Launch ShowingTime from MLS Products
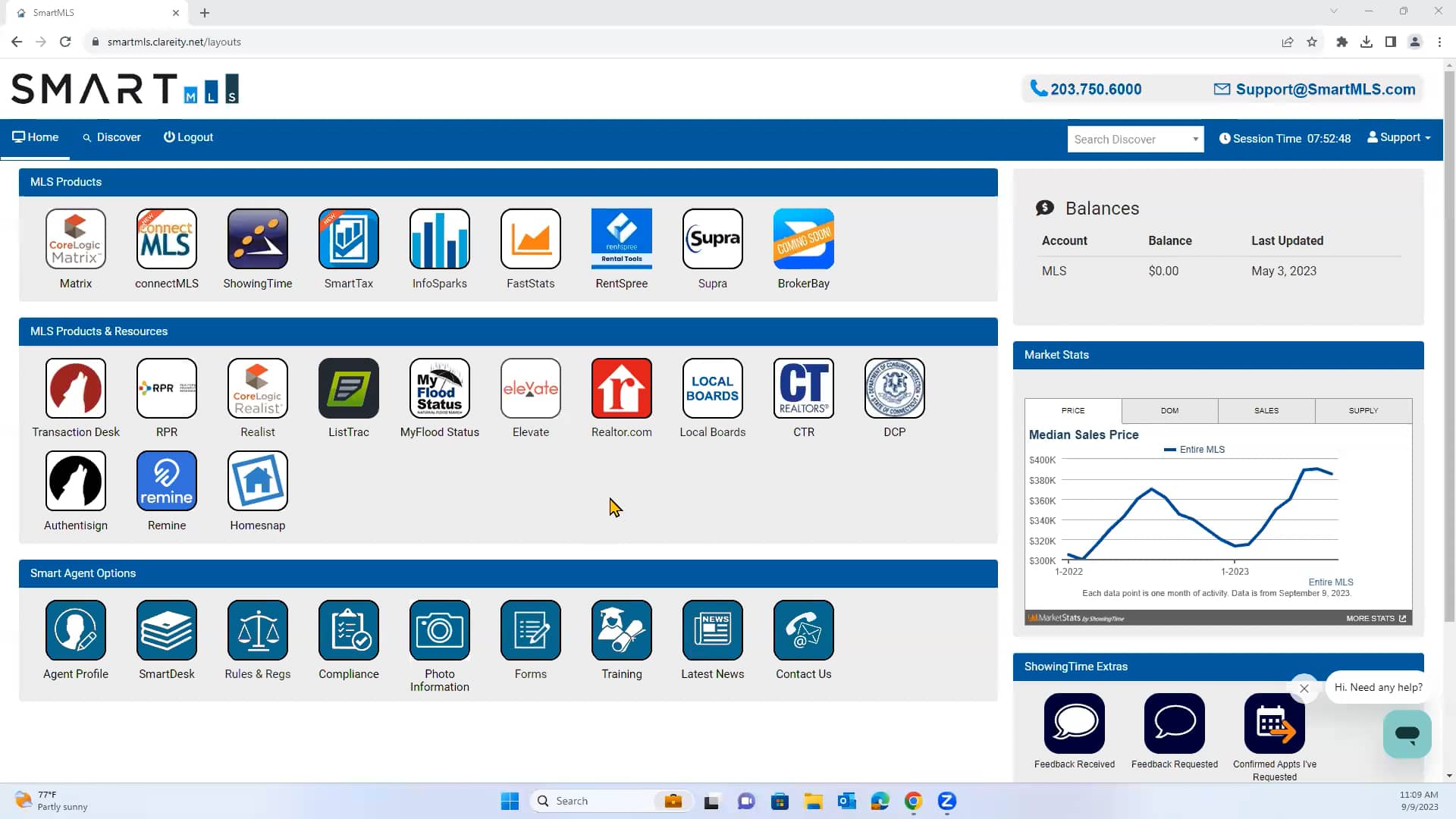 pyautogui.click(x=257, y=239)
